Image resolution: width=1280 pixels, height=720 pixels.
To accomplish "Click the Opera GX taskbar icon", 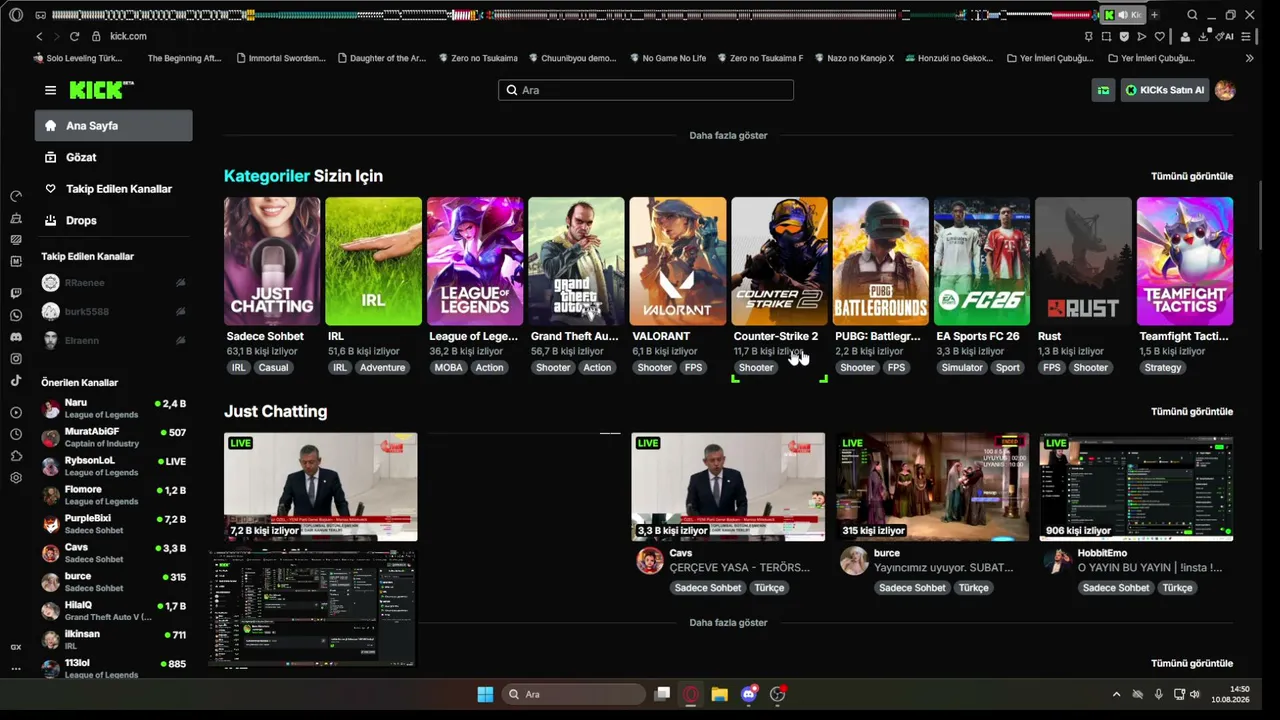I will point(691,694).
